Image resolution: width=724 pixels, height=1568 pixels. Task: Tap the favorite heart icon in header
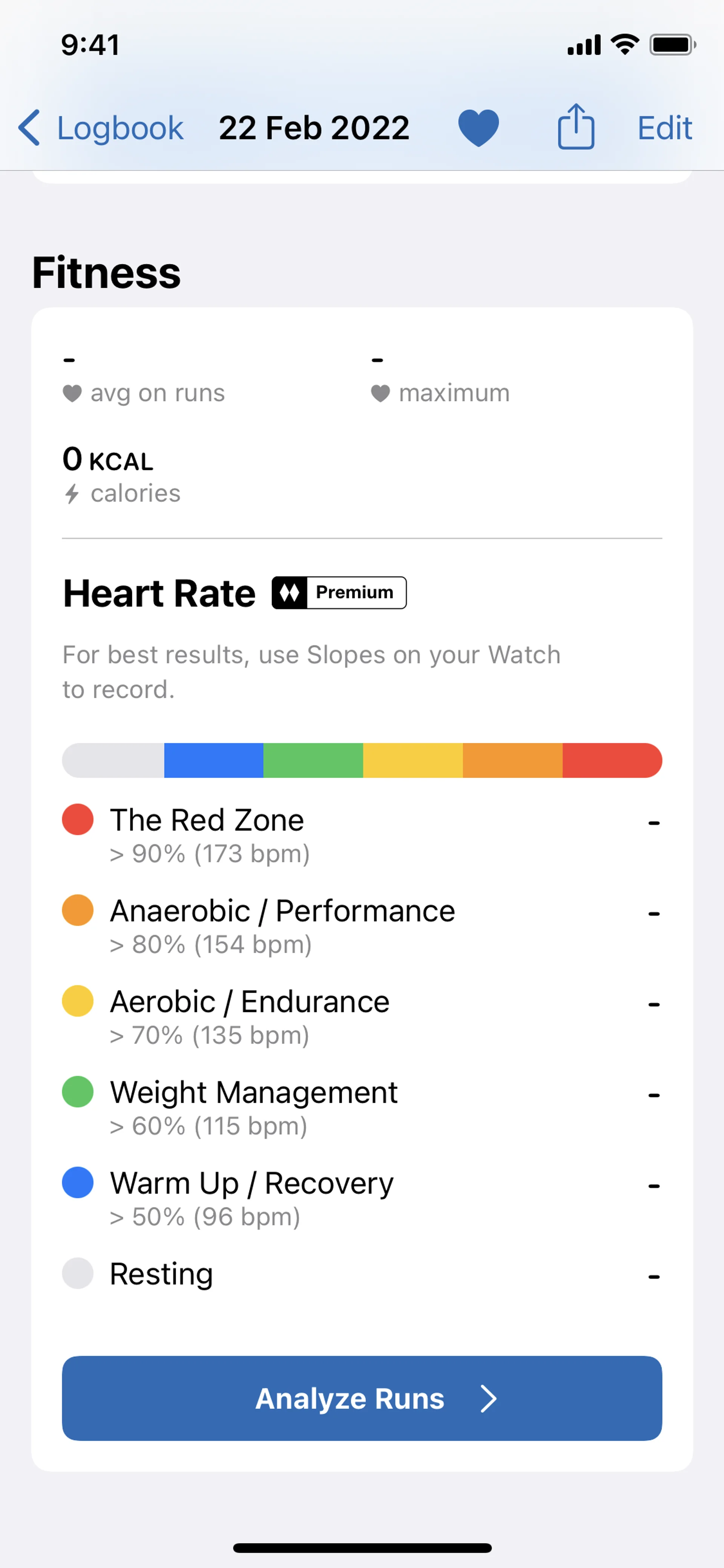478,128
